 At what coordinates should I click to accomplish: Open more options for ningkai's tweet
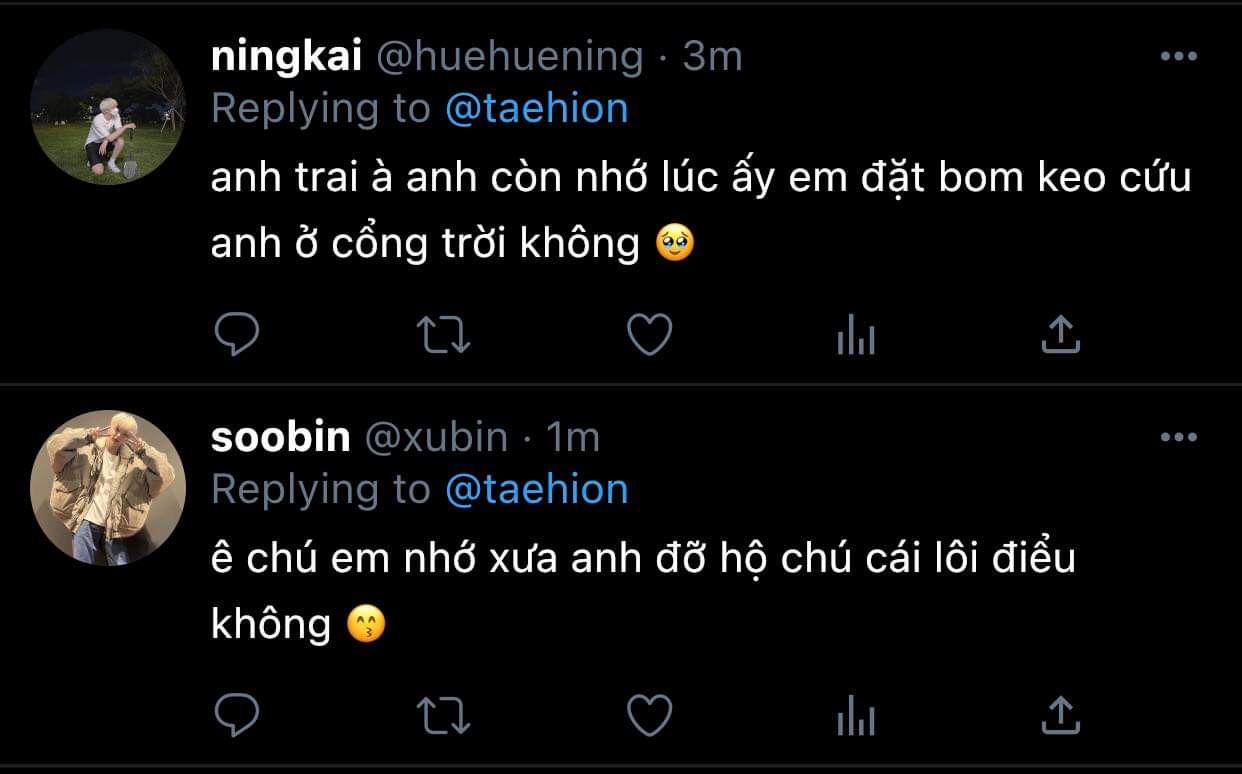tap(1178, 57)
